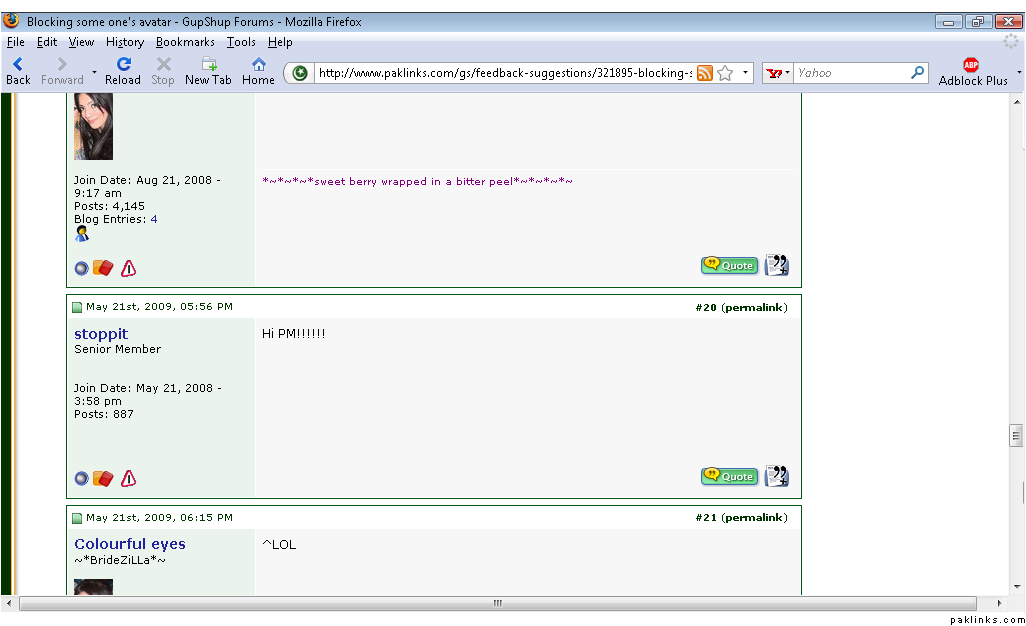The height and width of the screenshot is (626, 1026).
Task: Open the permalink for post #21
Action: (754, 518)
